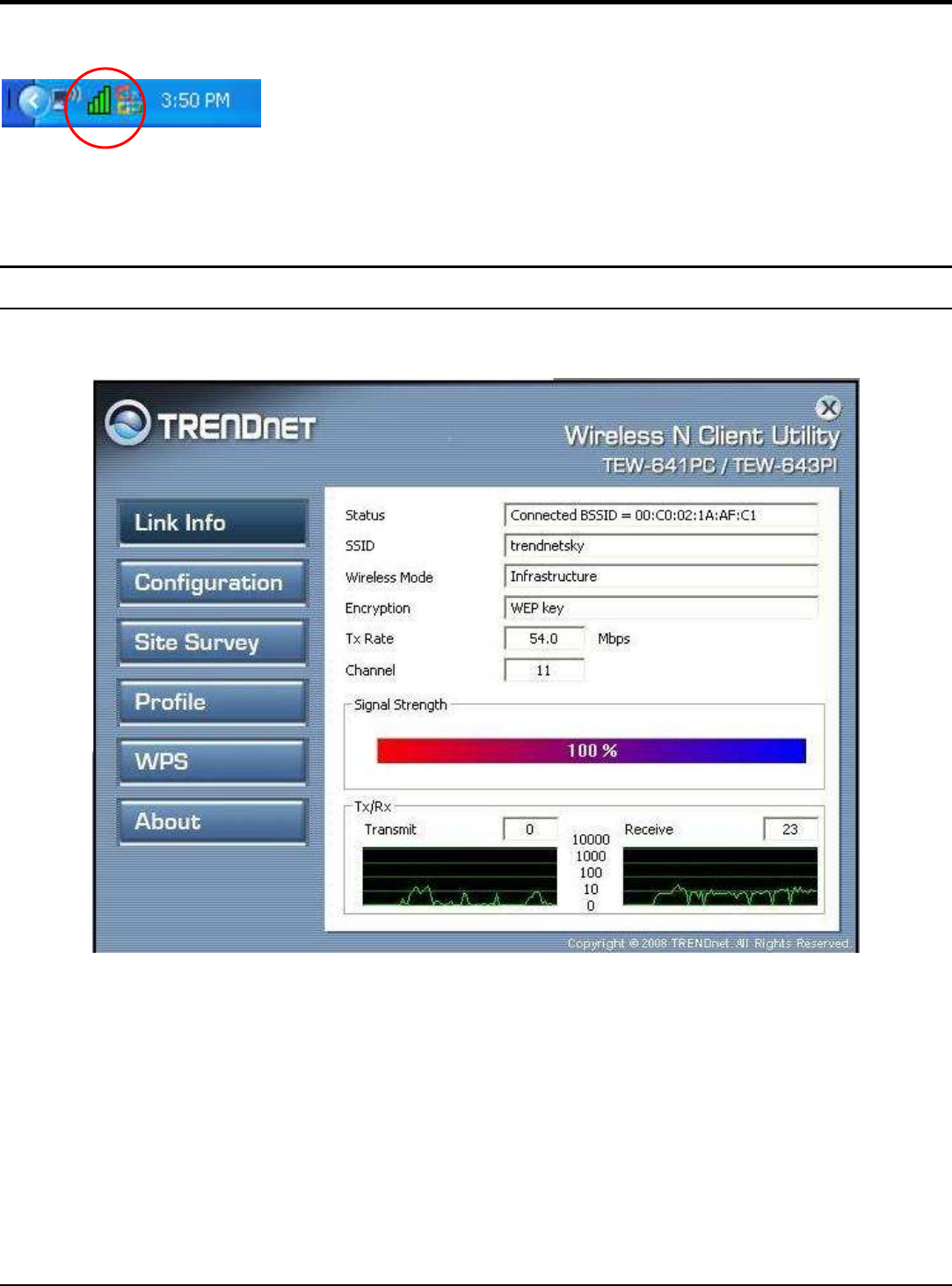Close the Wireless N Client Utility window

click(828, 408)
